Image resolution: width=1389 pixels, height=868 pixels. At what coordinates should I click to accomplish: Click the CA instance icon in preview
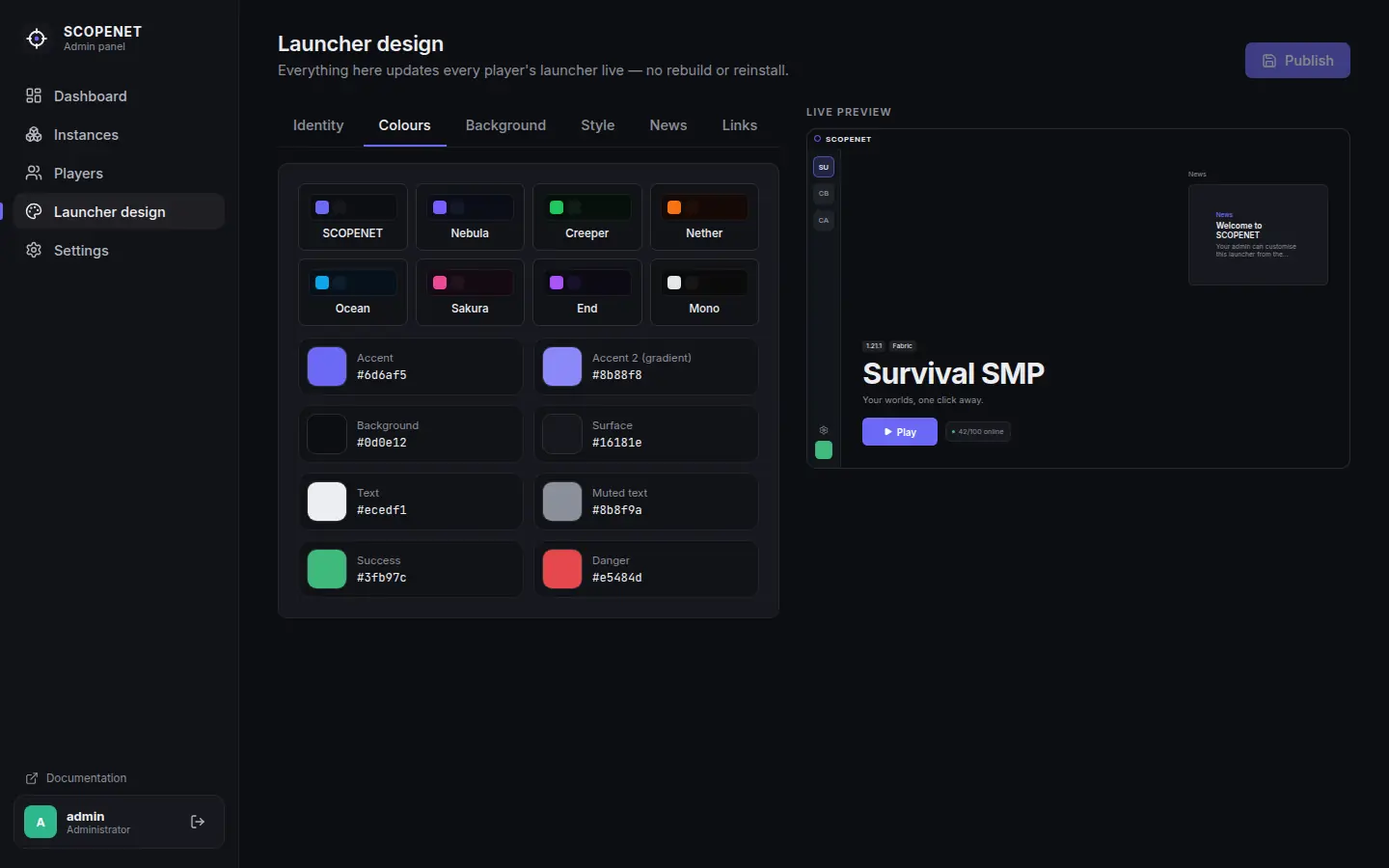tap(824, 221)
